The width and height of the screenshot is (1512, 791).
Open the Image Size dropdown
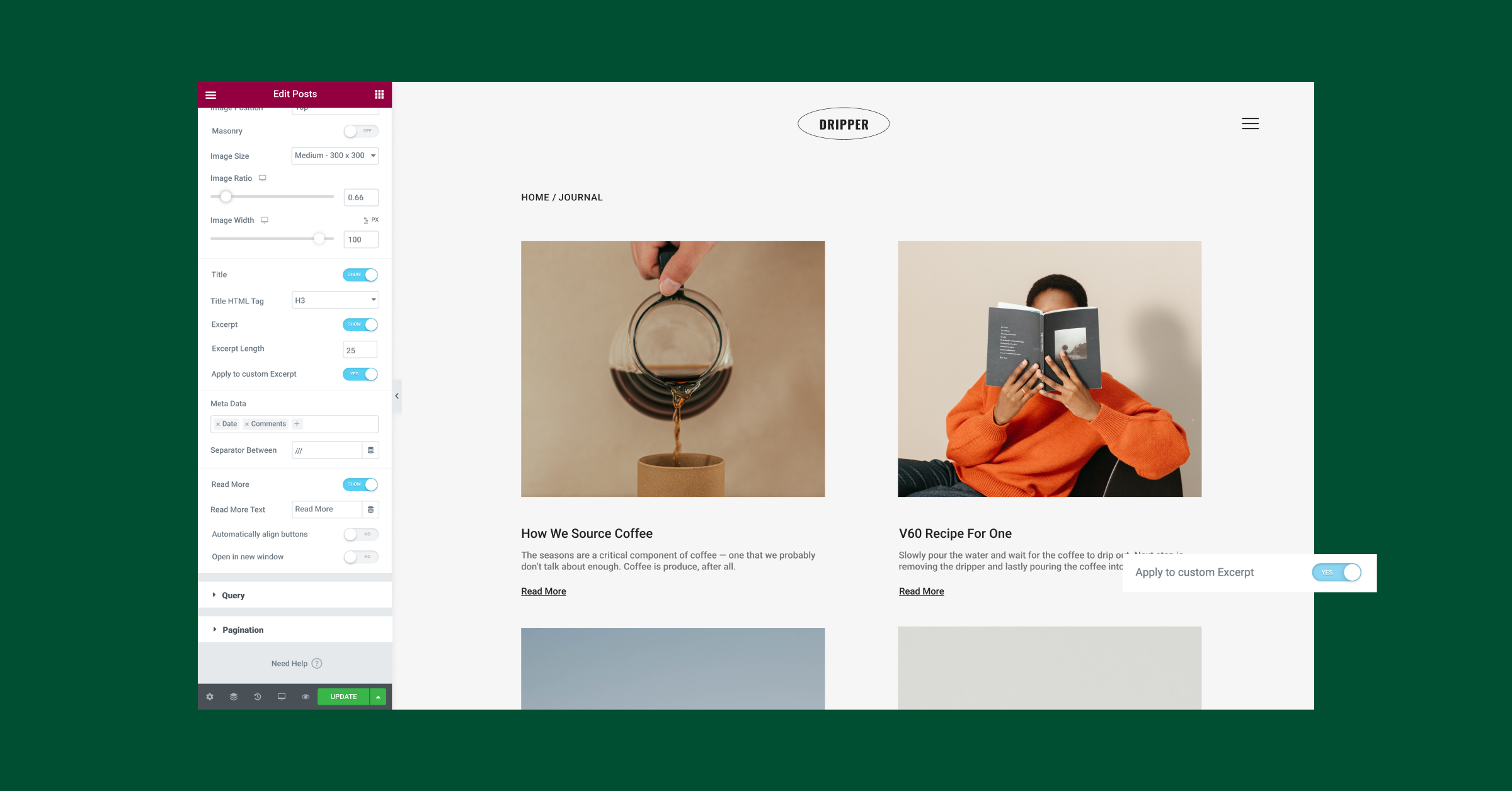pyautogui.click(x=335, y=156)
